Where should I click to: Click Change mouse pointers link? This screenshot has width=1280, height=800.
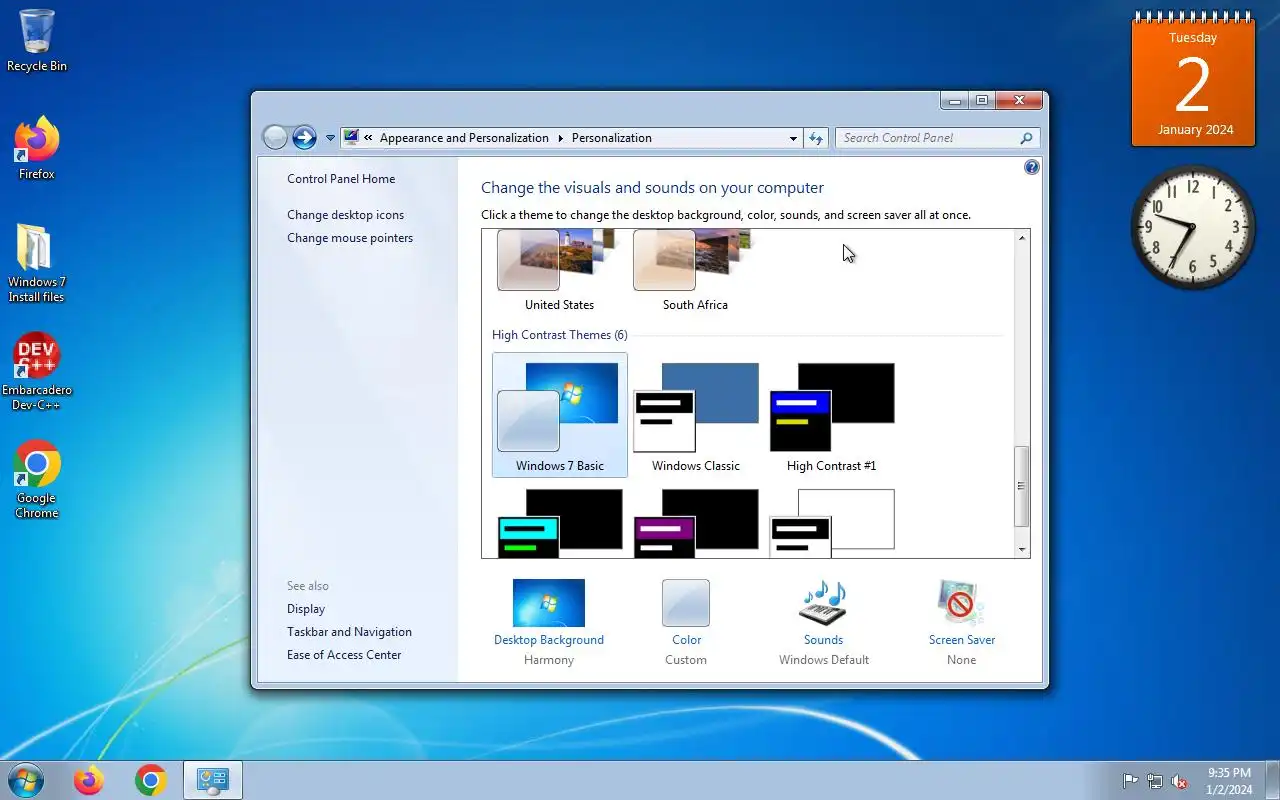(350, 238)
